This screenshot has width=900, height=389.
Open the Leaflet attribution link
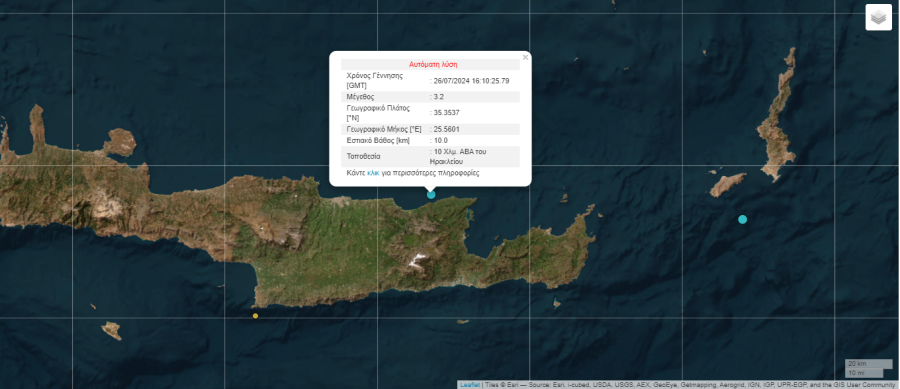470,385
